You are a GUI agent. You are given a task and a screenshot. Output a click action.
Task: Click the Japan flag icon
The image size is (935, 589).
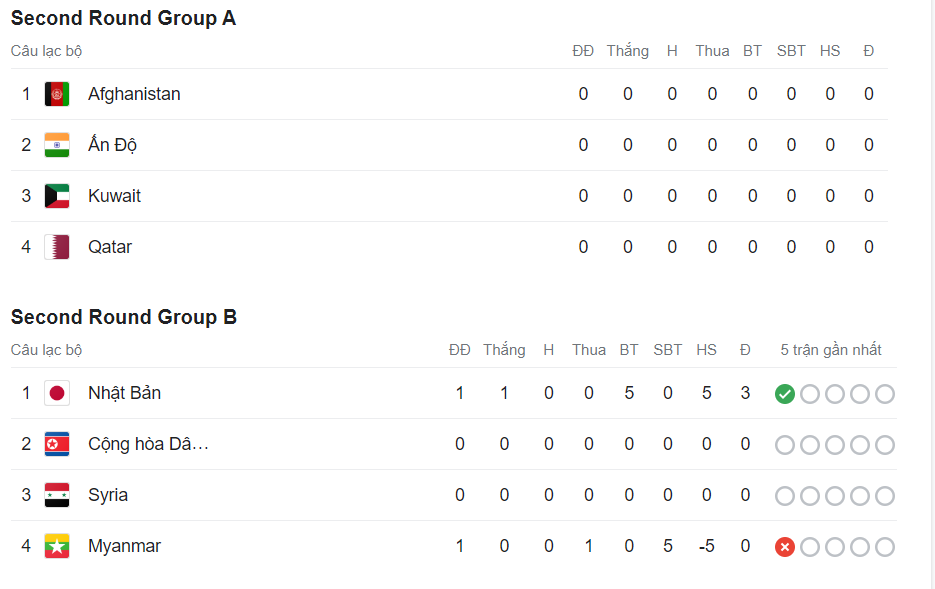(x=57, y=393)
